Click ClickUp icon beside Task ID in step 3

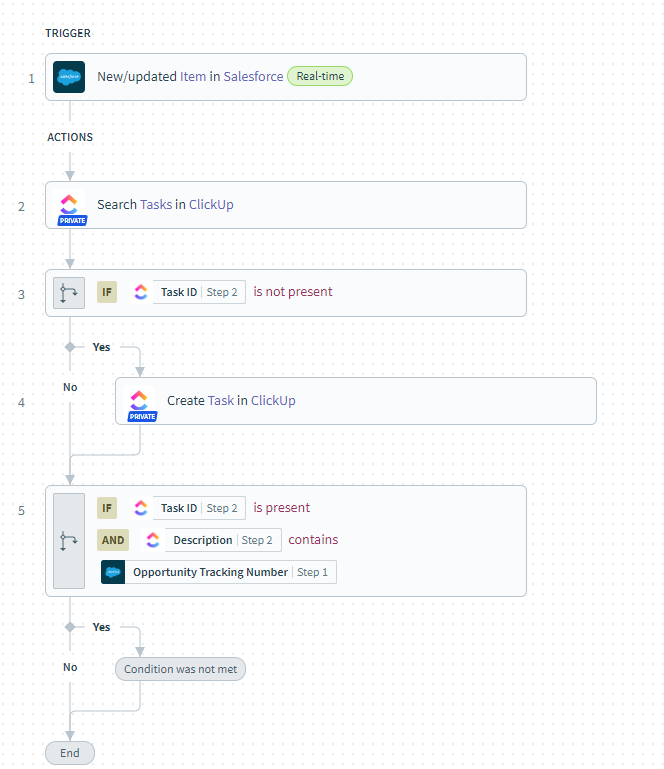pos(140,292)
